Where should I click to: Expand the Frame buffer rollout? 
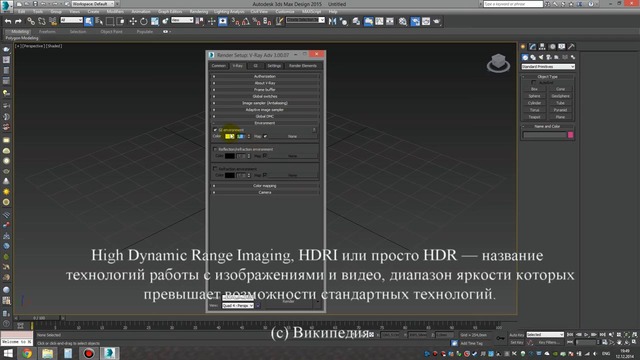click(x=265, y=90)
